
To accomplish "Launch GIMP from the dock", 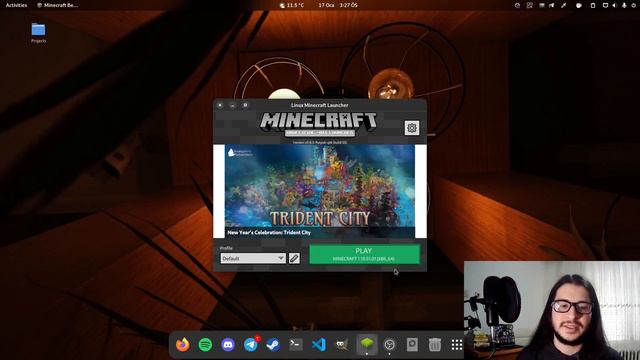I will (342, 344).
